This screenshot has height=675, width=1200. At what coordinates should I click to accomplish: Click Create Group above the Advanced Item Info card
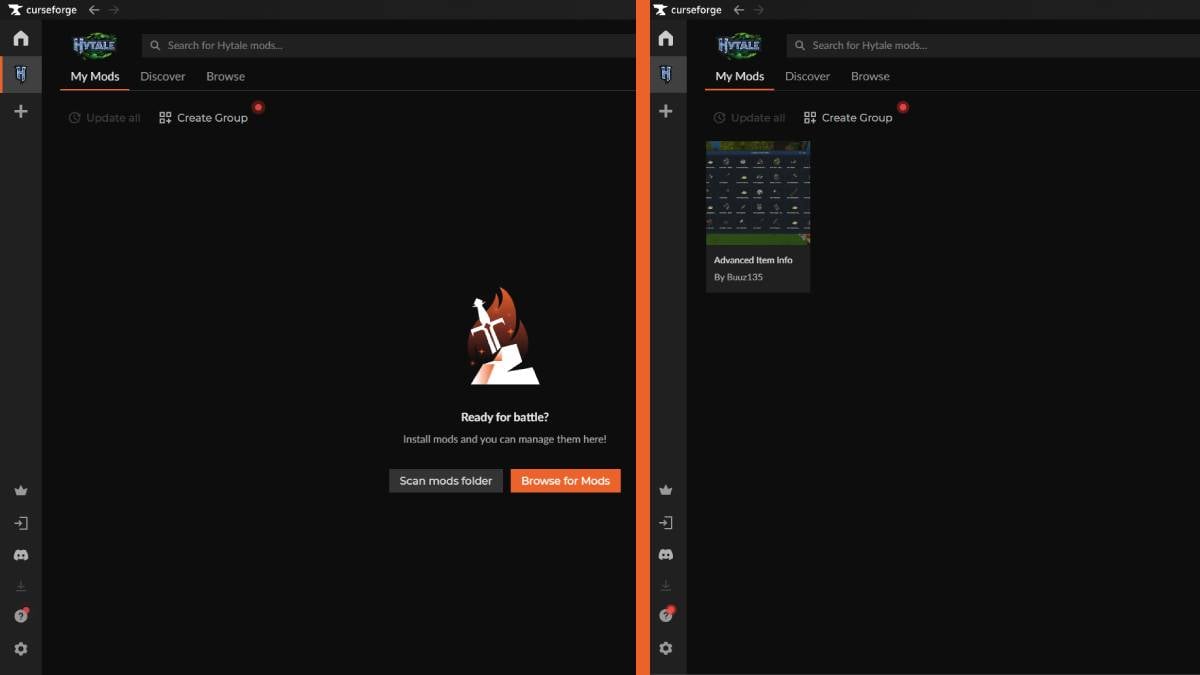tap(848, 118)
